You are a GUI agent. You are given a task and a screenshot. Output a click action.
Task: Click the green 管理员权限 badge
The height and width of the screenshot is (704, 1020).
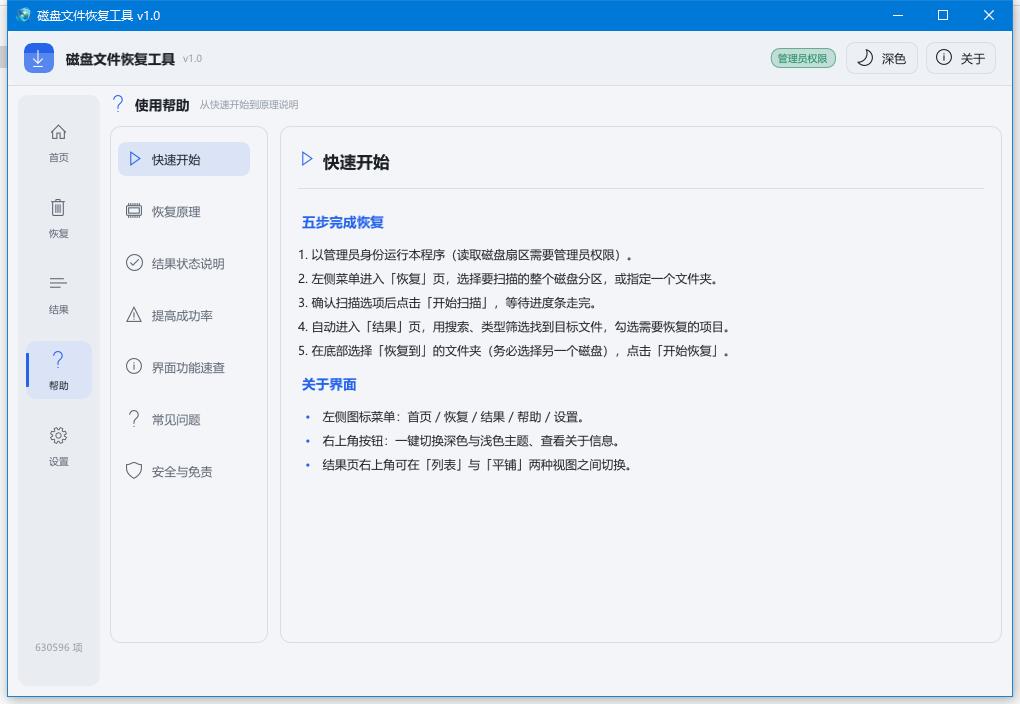pos(803,59)
